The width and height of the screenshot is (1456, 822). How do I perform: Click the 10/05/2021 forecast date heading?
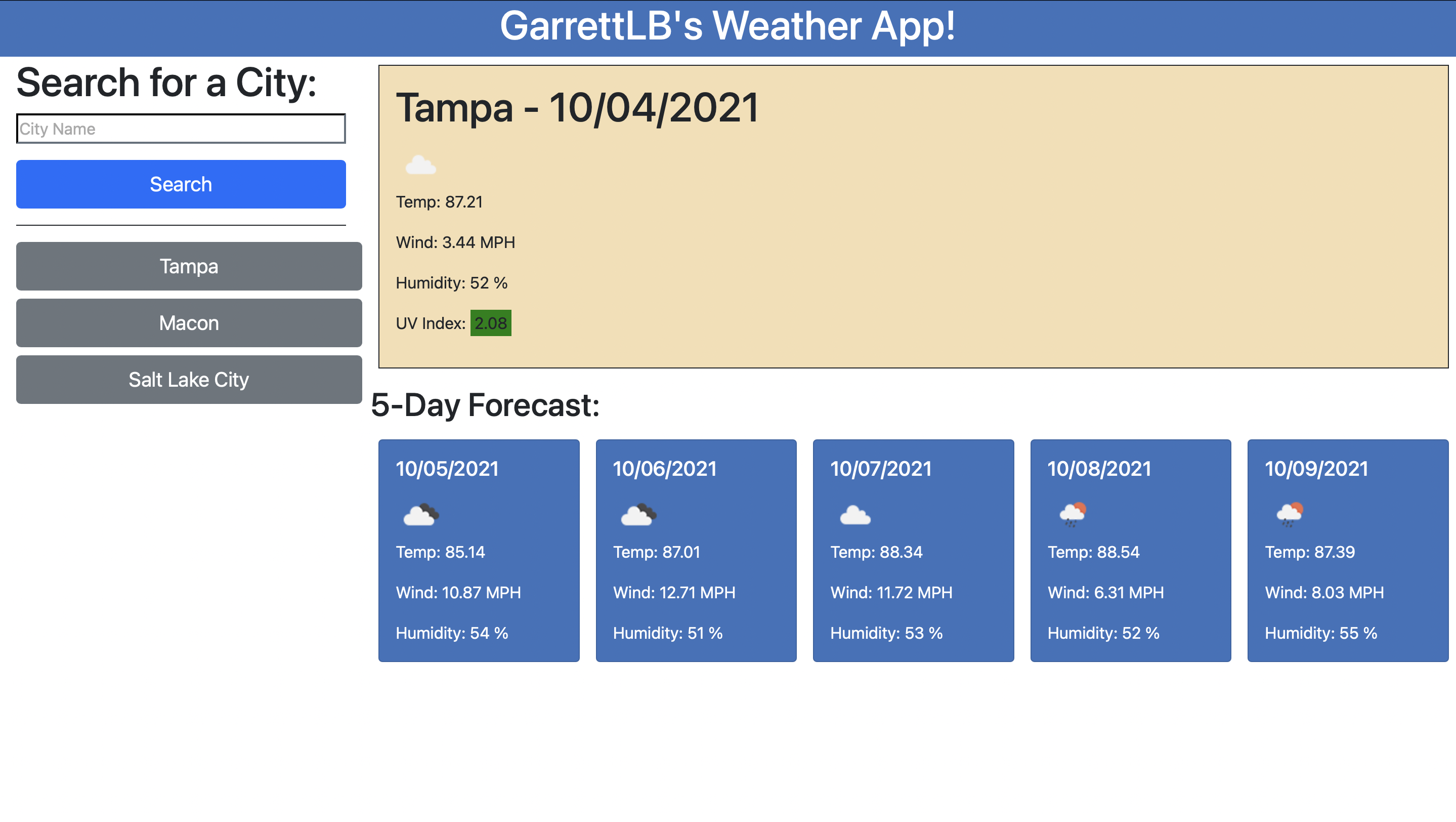click(447, 469)
